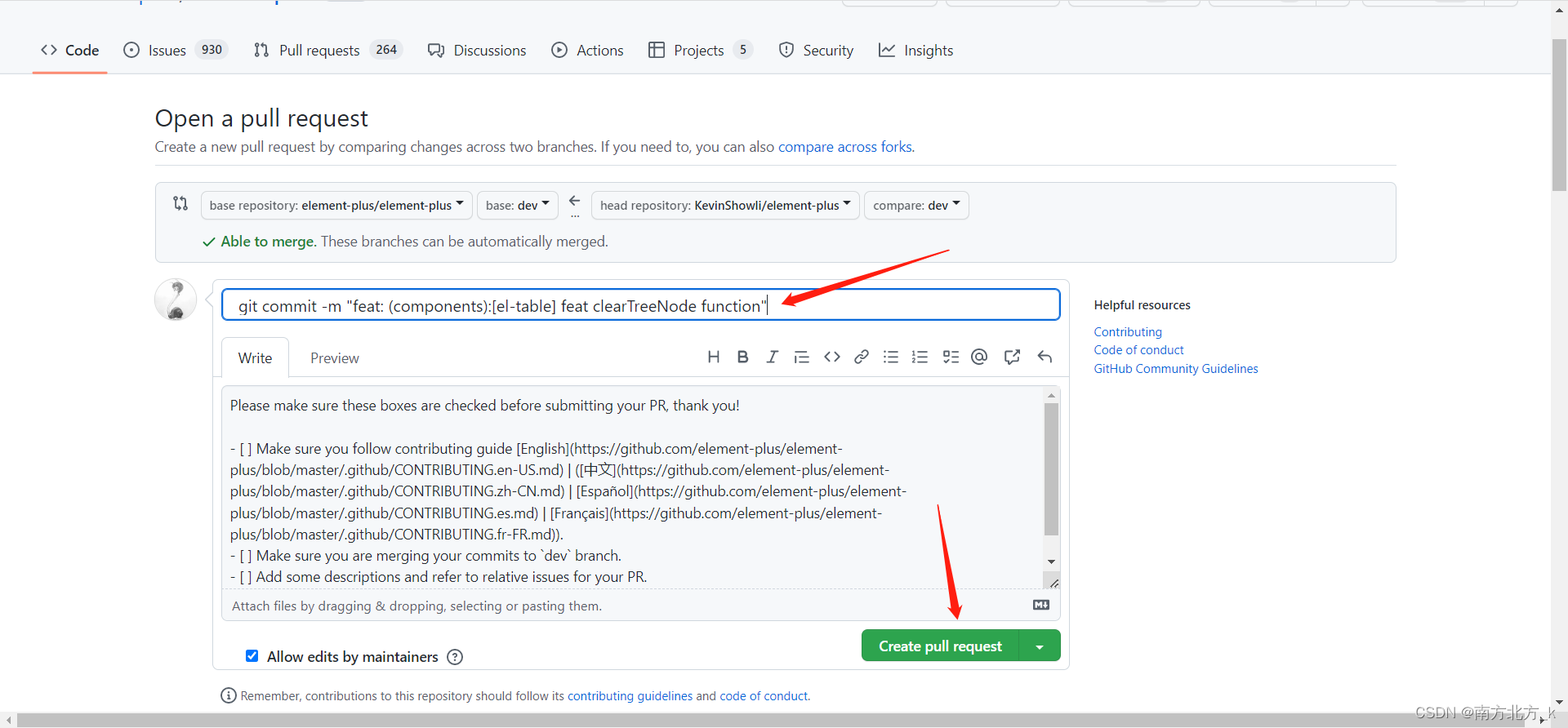Click the Issues count badge 930
The image size is (1568, 728).
(x=212, y=50)
